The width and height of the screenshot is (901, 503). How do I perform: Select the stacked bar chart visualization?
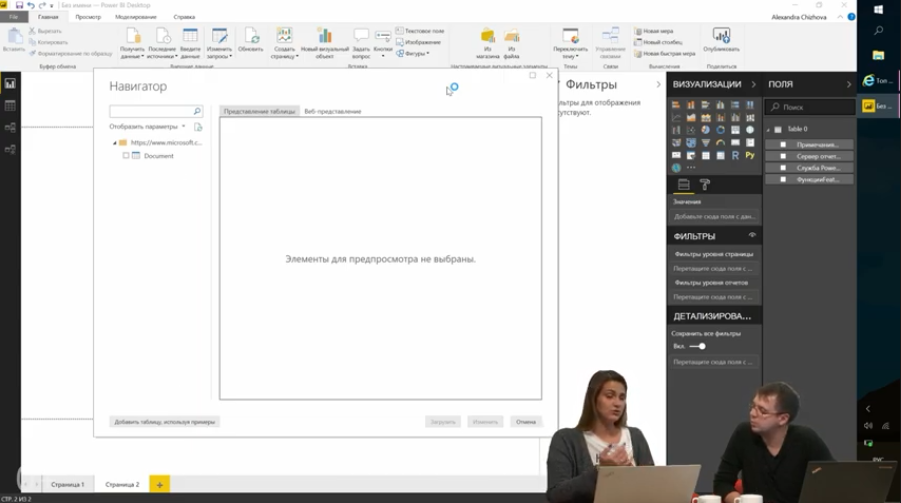coord(676,105)
